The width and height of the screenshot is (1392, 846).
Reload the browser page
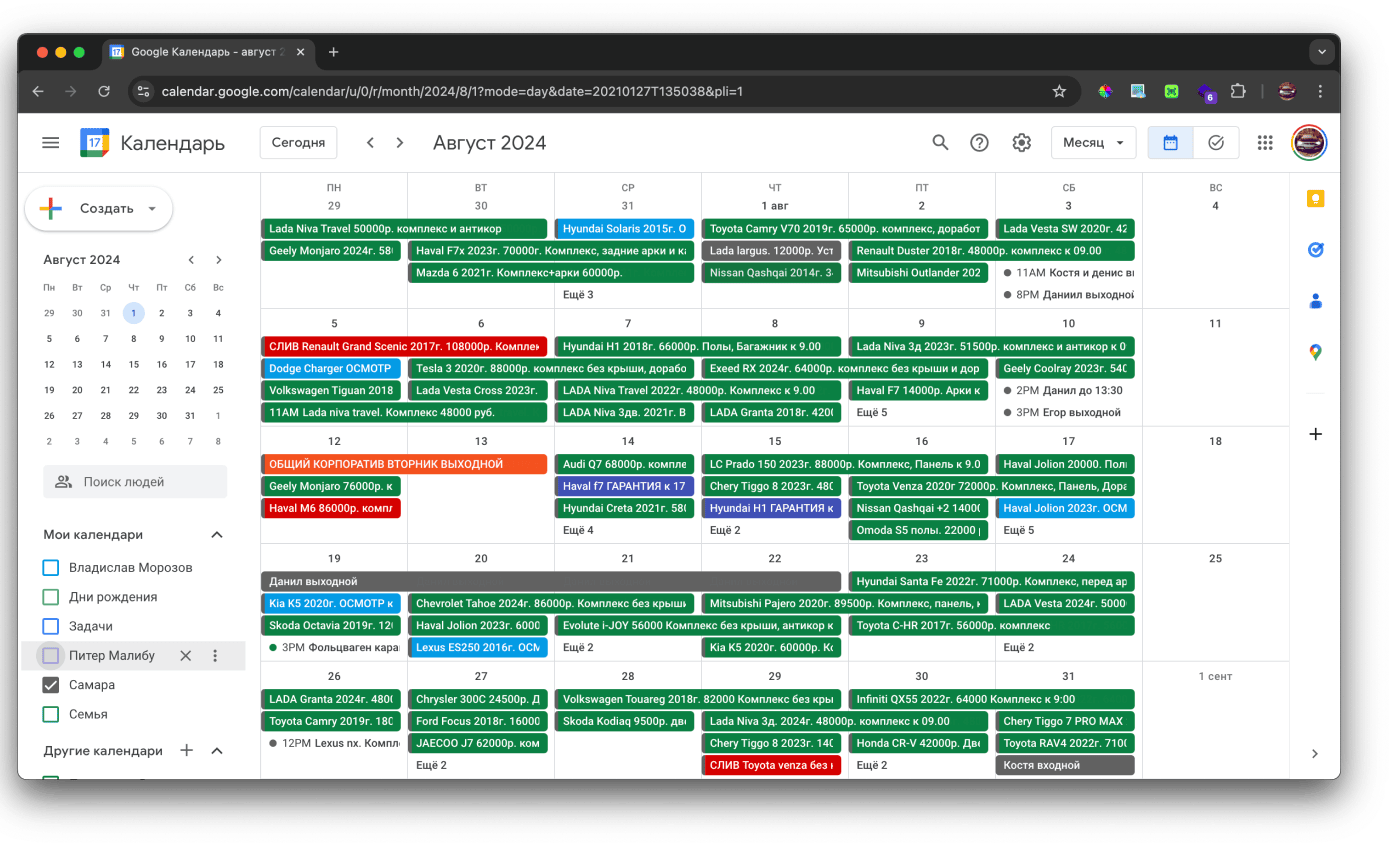[104, 91]
